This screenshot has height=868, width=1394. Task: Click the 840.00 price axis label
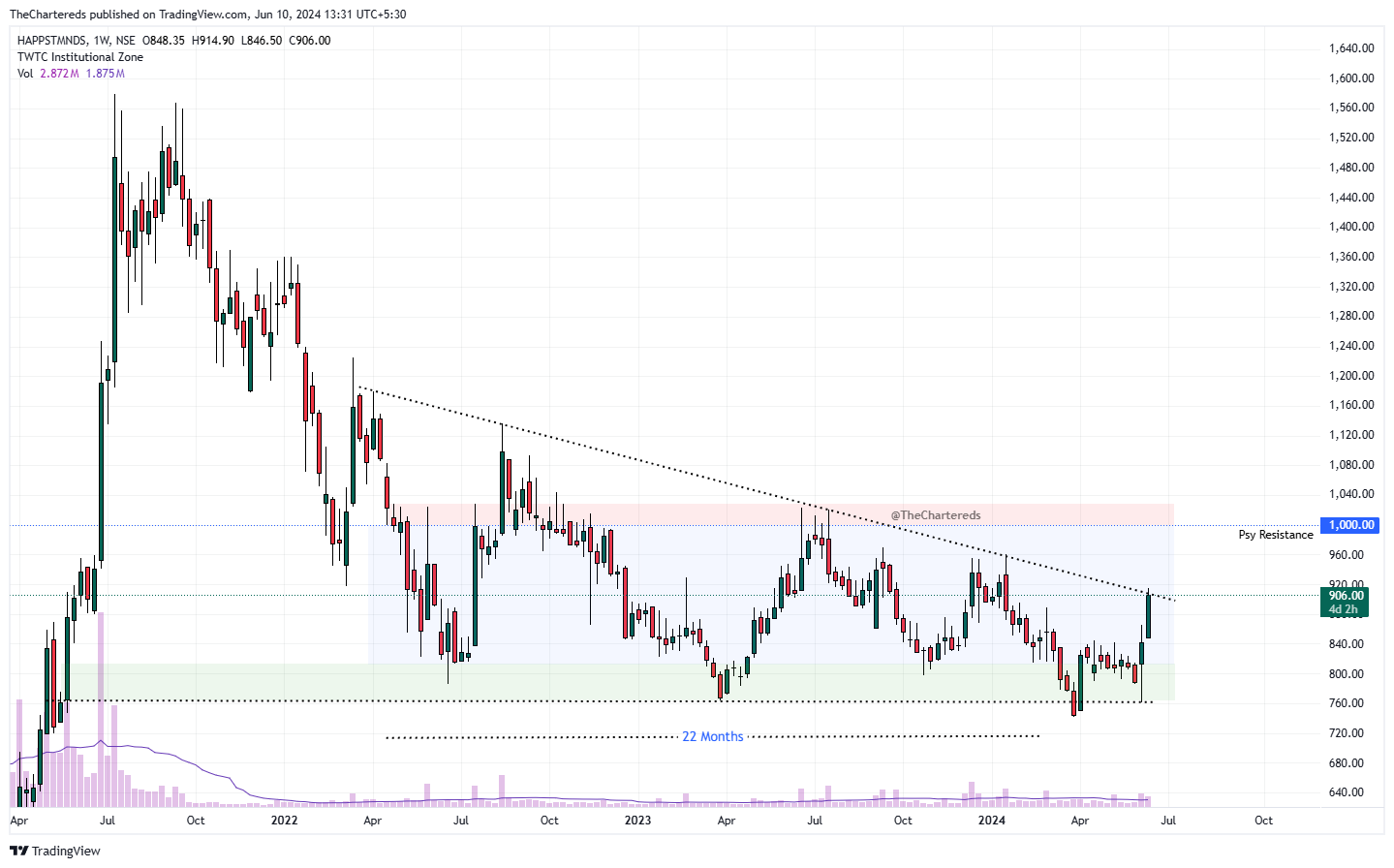click(x=1347, y=644)
